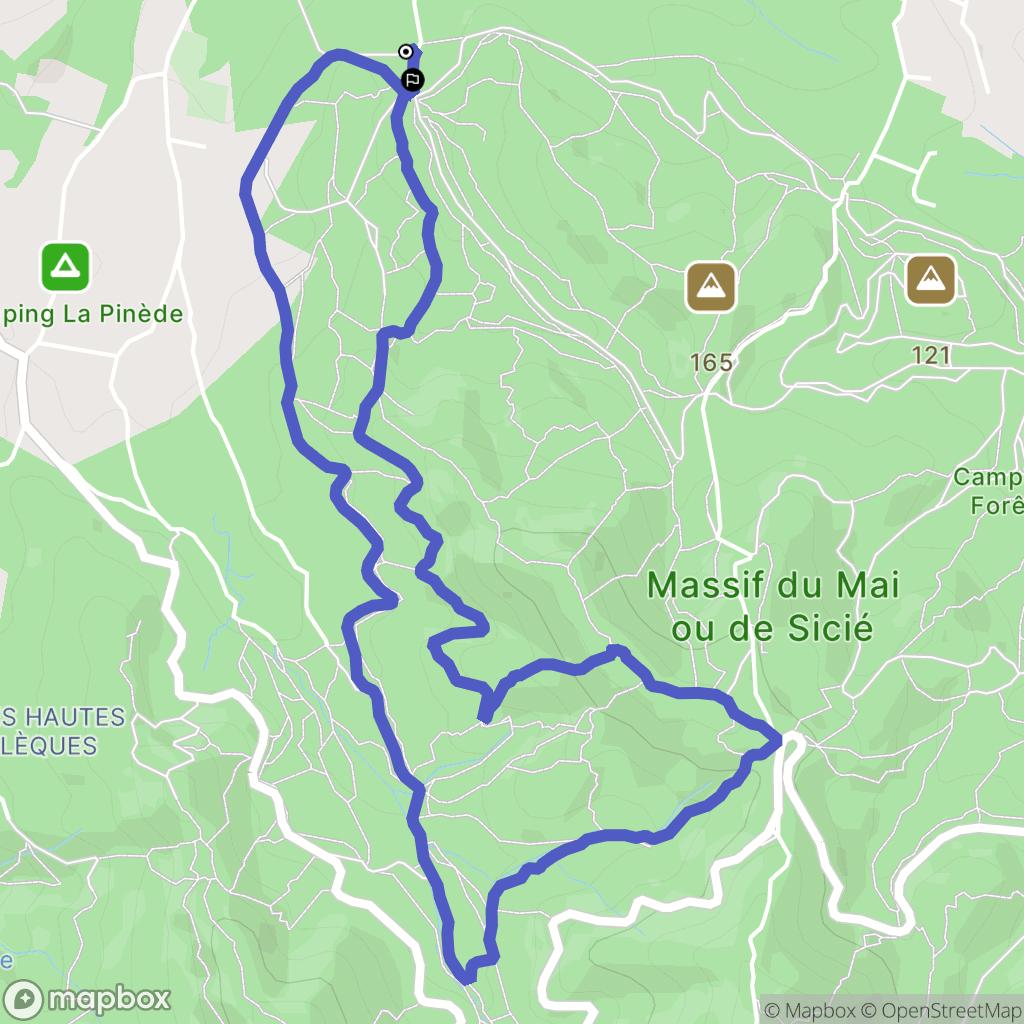Select the green Camping La Pinède tent icon

[65, 266]
